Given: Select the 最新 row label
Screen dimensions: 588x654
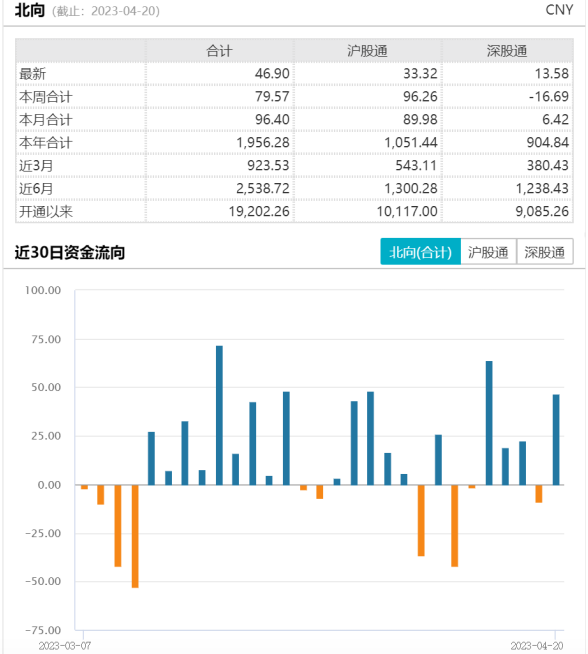Looking at the screenshot, I should coord(33,74).
